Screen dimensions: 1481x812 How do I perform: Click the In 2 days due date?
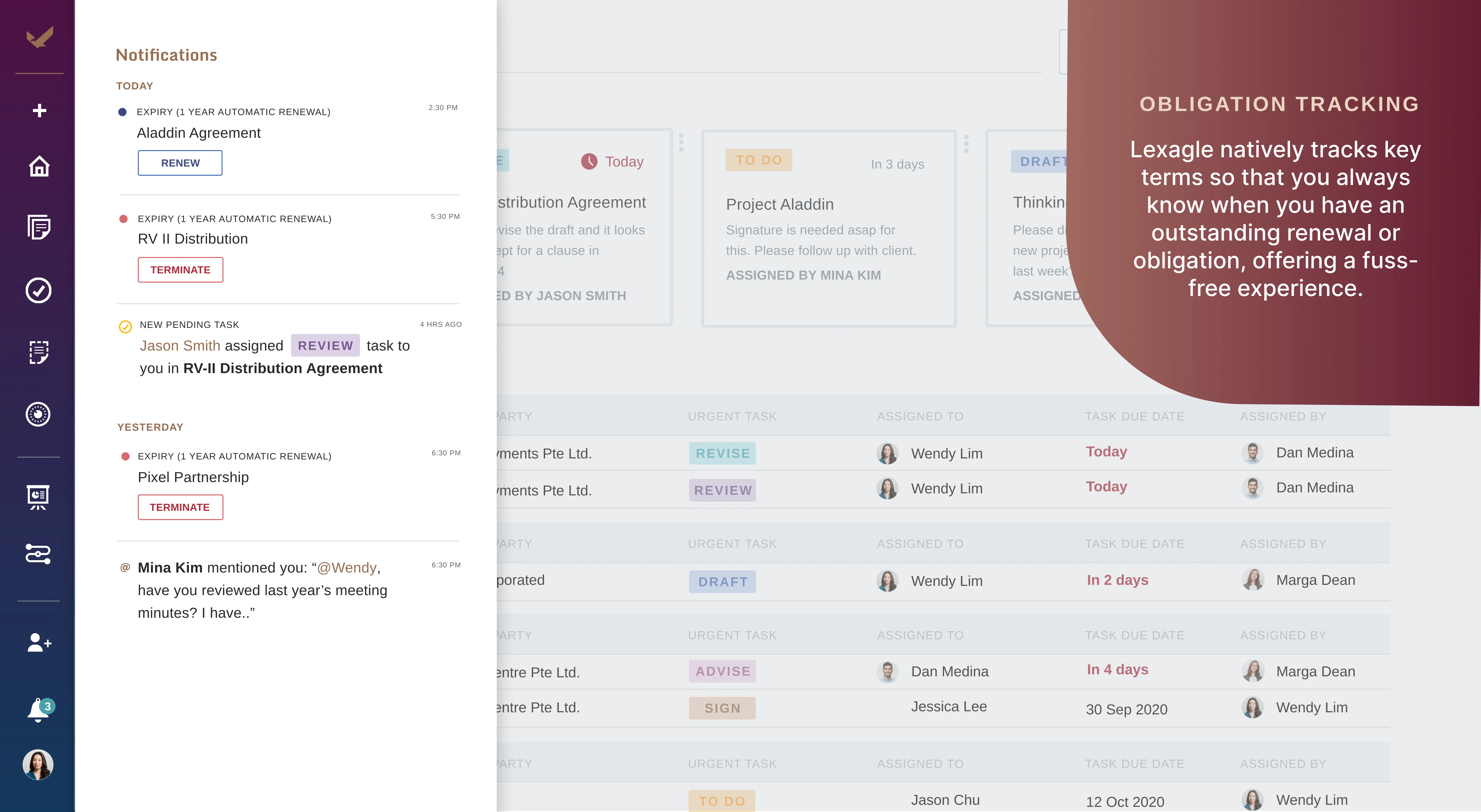coord(1118,580)
